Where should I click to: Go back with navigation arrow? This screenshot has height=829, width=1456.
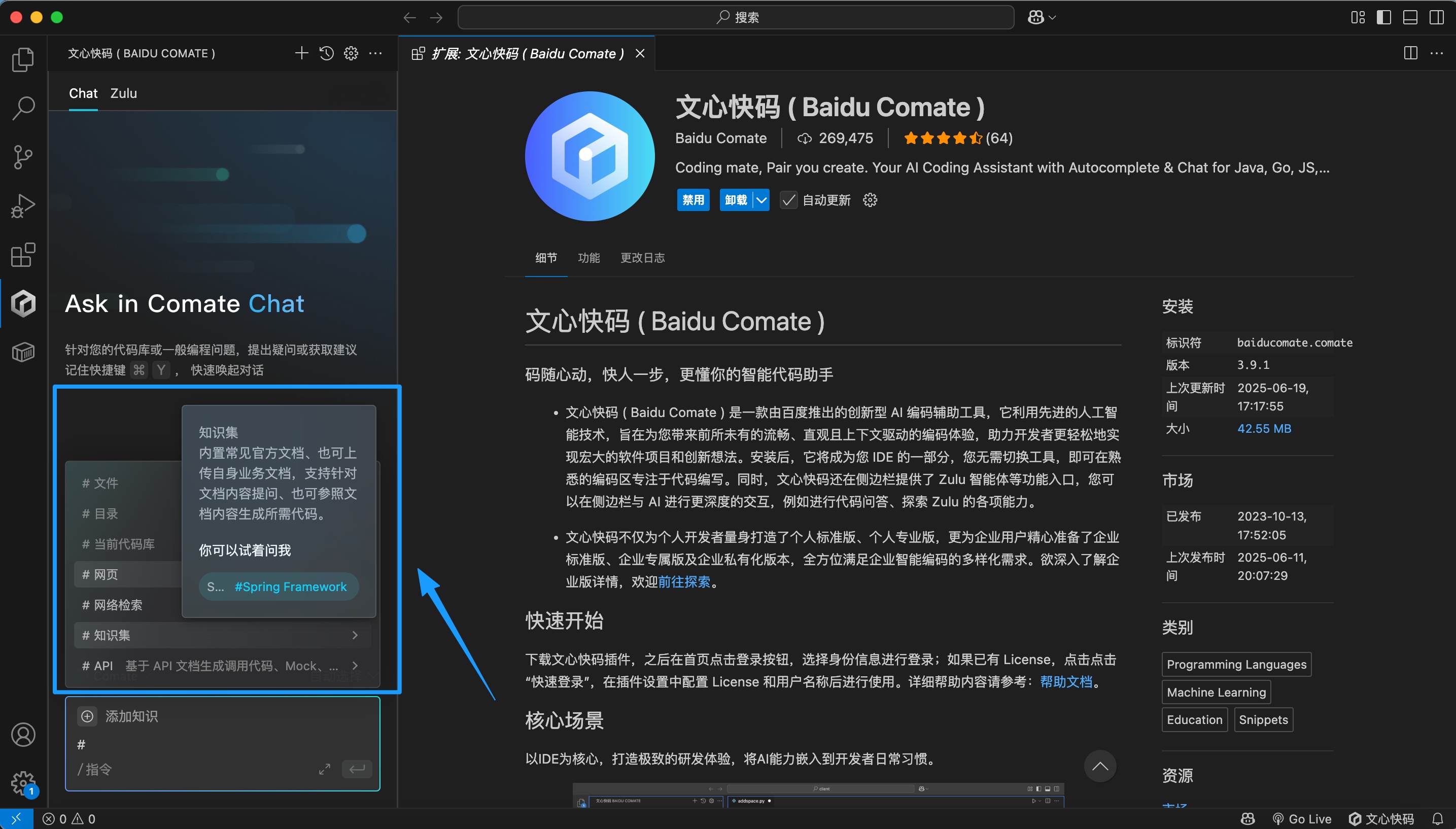click(410, 18)
